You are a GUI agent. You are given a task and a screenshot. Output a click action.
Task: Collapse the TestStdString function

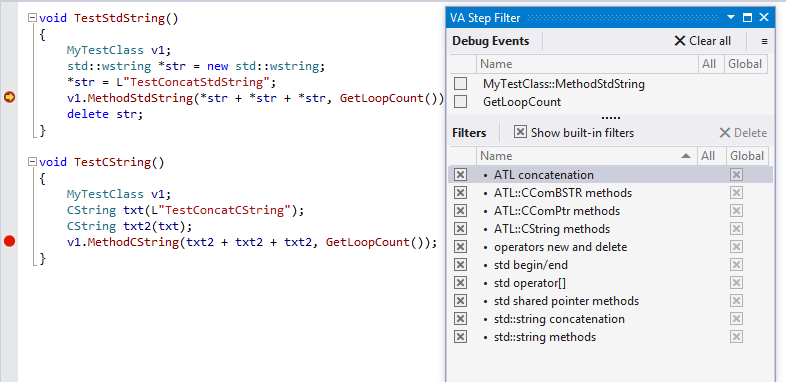(32, 18)
